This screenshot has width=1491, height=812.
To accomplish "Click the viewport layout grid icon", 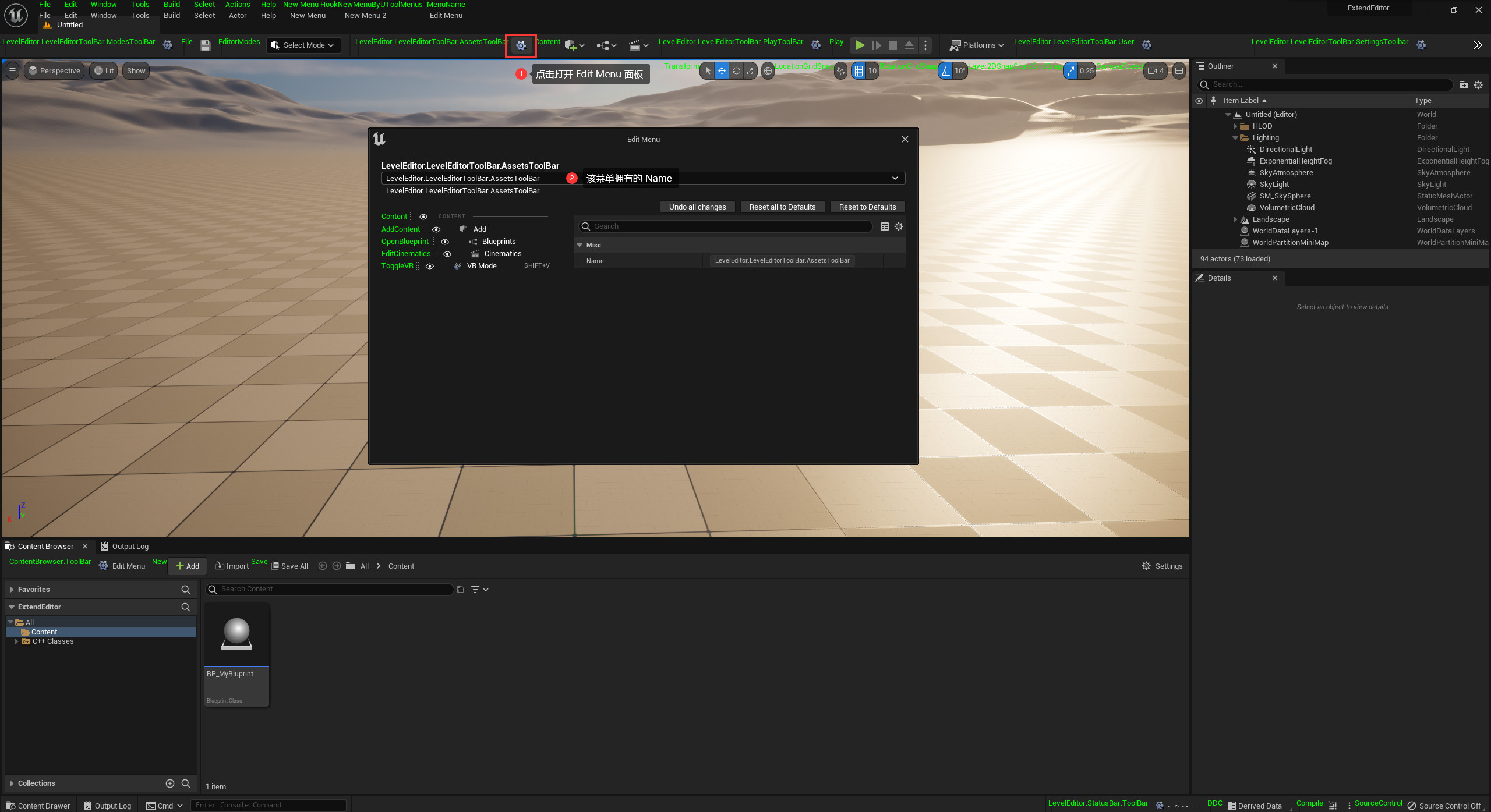I will click(1179, 71).
